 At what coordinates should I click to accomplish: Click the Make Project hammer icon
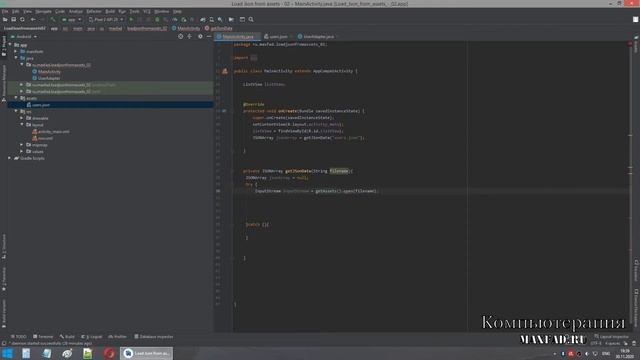point(53,19)
